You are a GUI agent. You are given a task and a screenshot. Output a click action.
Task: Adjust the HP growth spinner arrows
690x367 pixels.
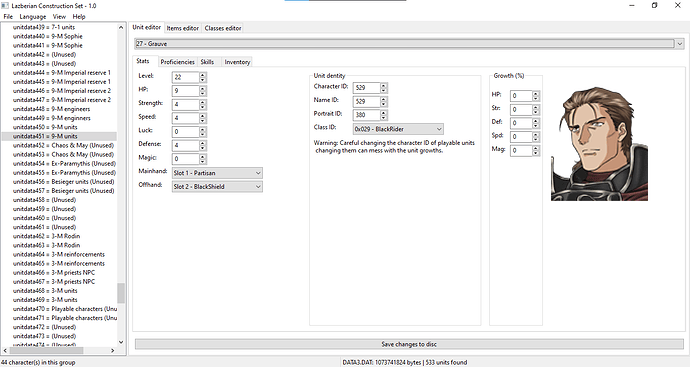coord(536,96)
